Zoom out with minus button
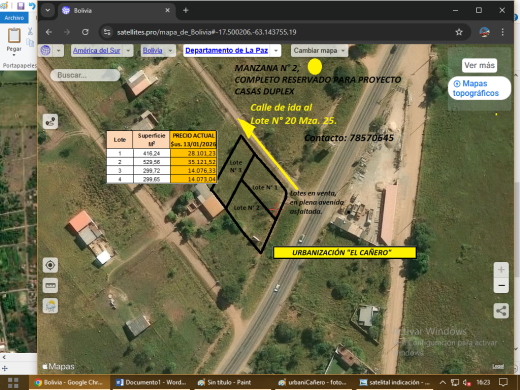The image size is (520, 390). point(501,285)
